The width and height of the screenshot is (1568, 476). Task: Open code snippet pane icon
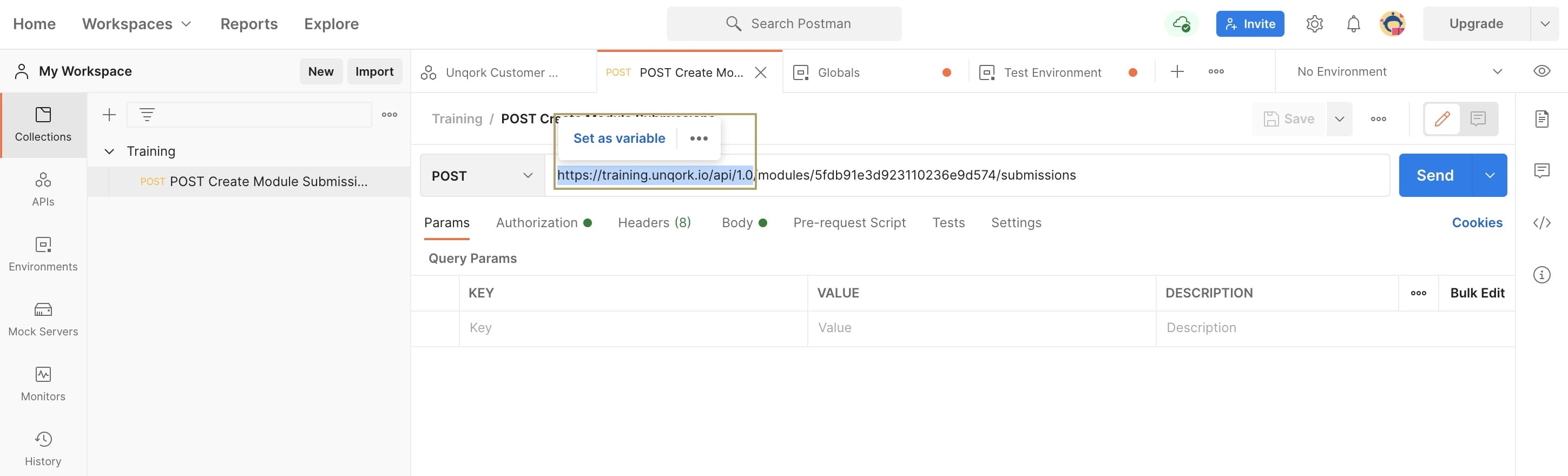tap(1542, 223)
